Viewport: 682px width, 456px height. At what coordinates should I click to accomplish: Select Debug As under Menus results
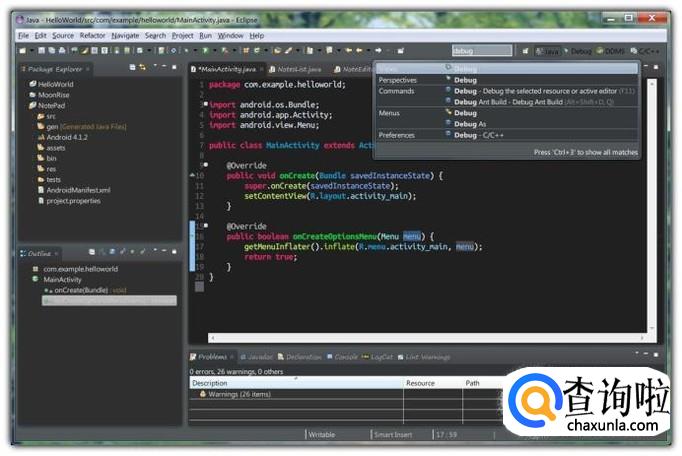click(x=468, y=123)
